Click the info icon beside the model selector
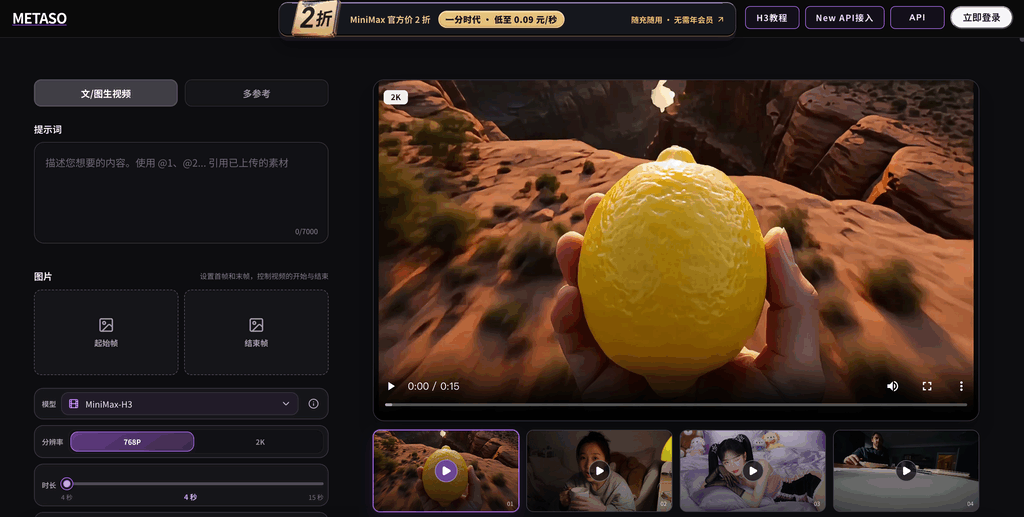 (313, 404)
